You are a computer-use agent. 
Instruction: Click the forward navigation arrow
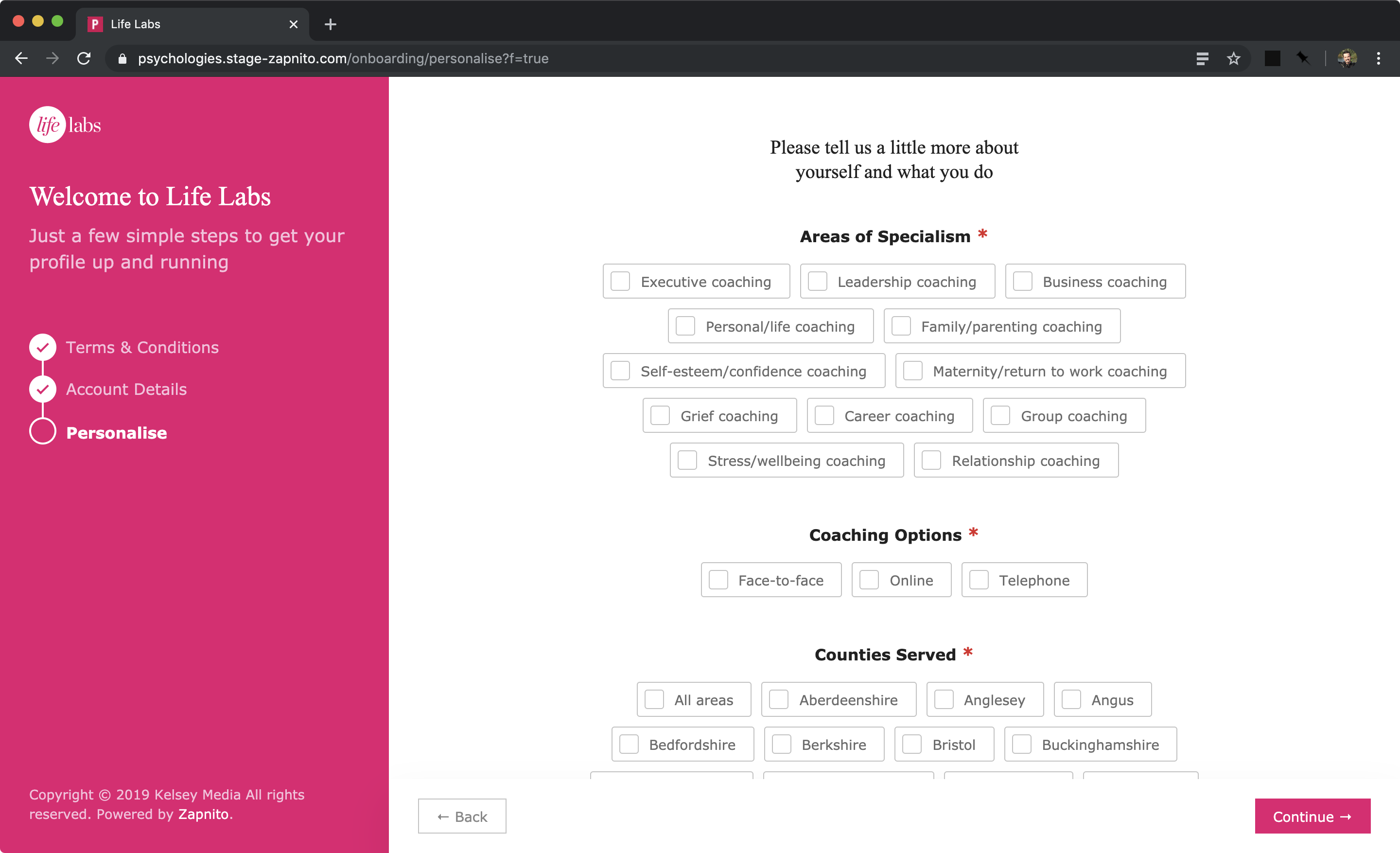(52, 58)
